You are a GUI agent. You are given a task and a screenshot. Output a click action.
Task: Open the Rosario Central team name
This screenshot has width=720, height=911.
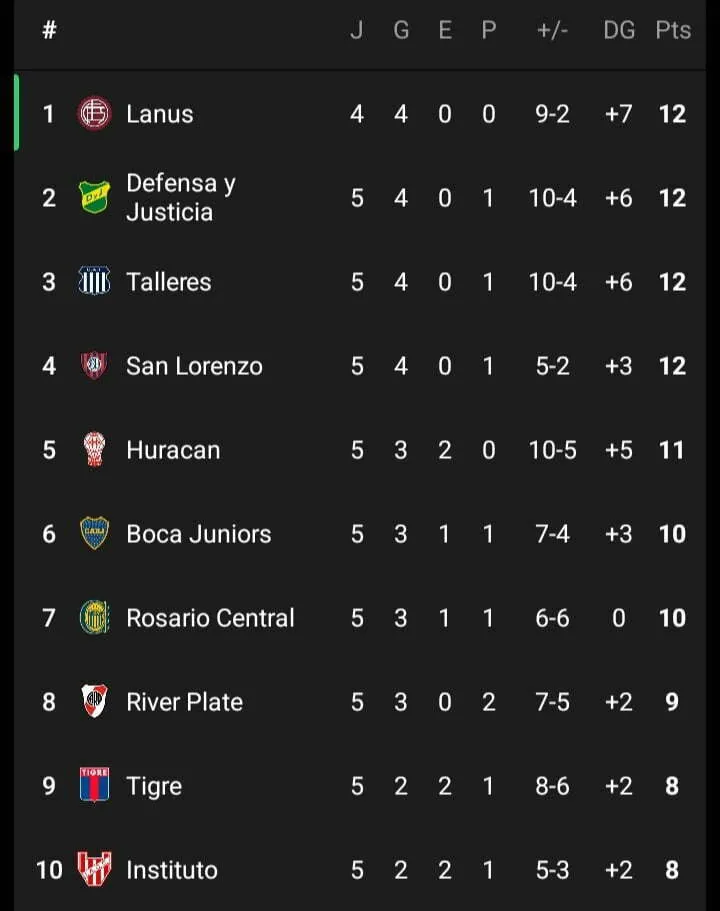point(210,618)
